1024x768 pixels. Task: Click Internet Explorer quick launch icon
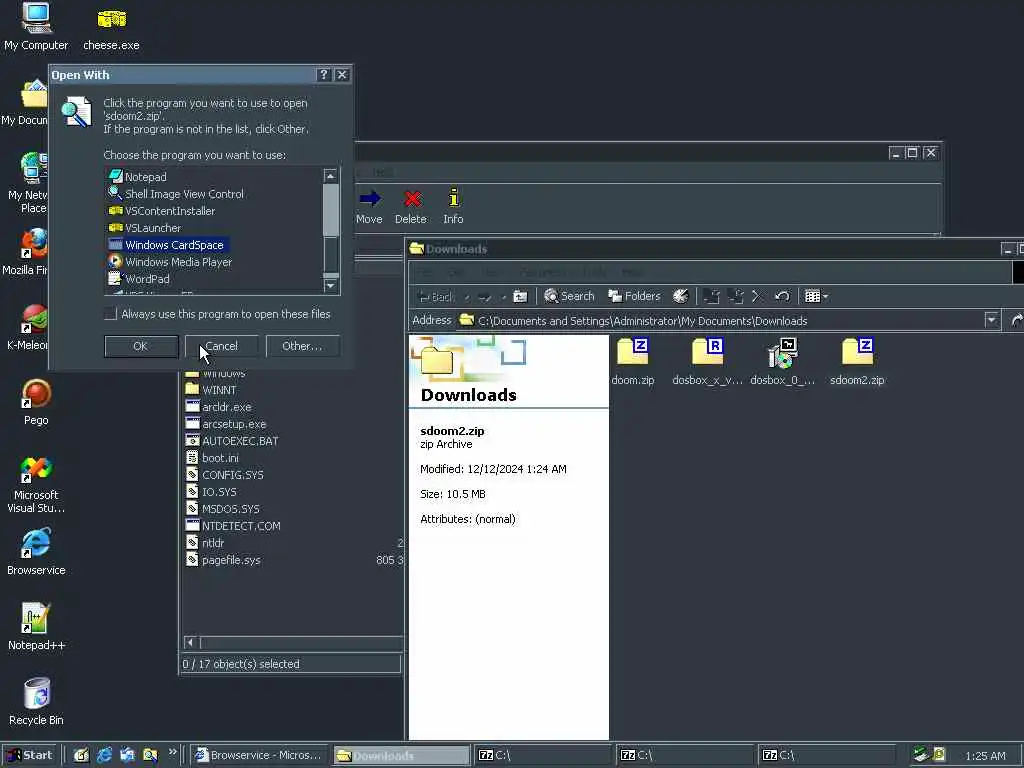tap(104, 756)
